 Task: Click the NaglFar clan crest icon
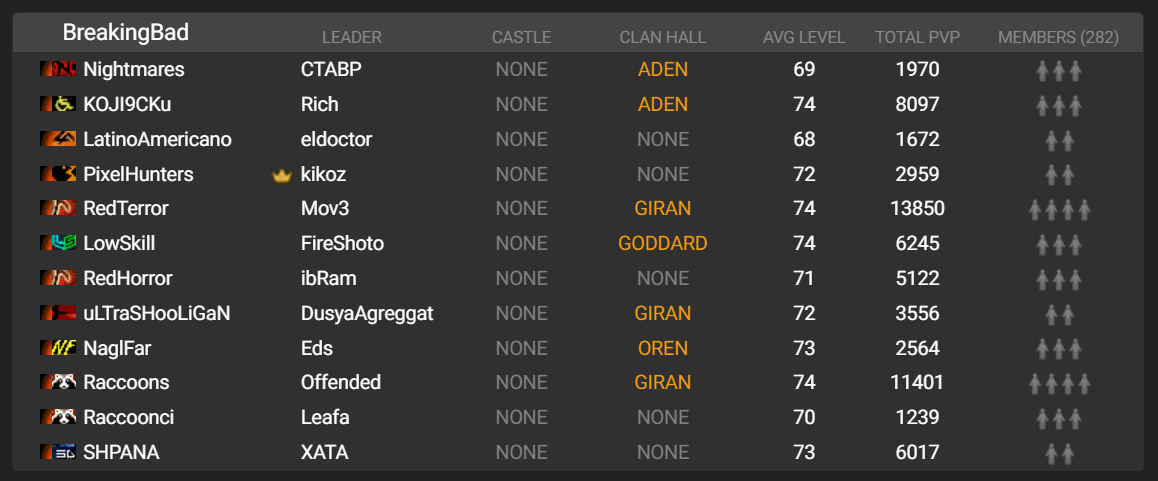tap(58, 348)
